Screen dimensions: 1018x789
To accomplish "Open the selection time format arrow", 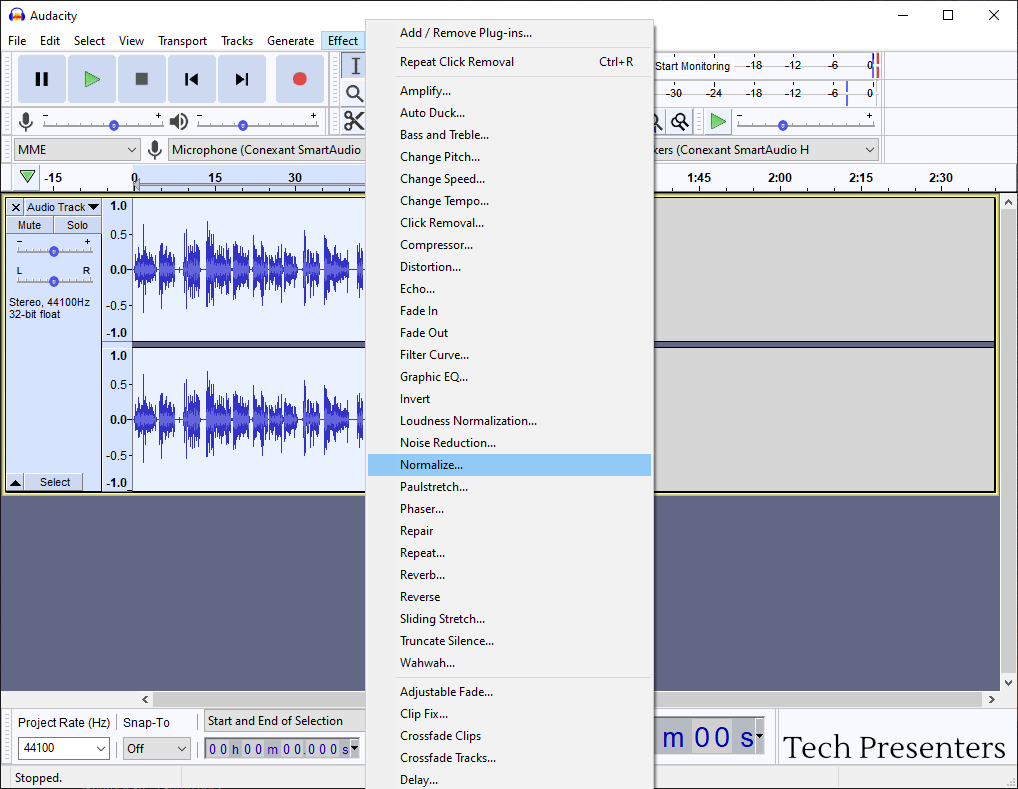I will pos(354,748).
